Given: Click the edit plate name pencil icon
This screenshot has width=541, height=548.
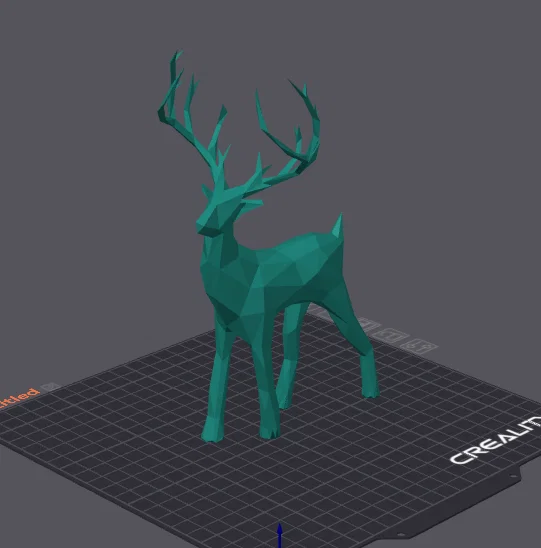Looking at the screenshot, I should (51, 387).
